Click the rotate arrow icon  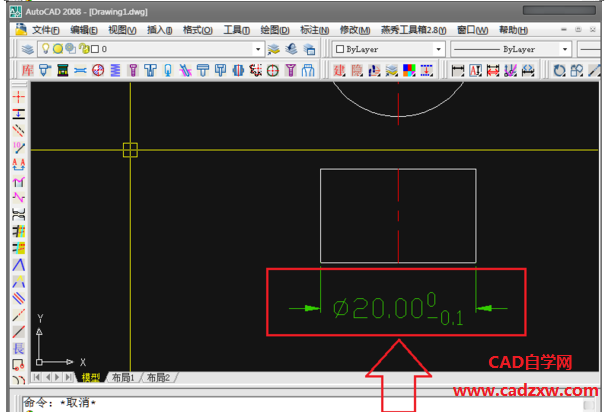(x=559, y=70)
